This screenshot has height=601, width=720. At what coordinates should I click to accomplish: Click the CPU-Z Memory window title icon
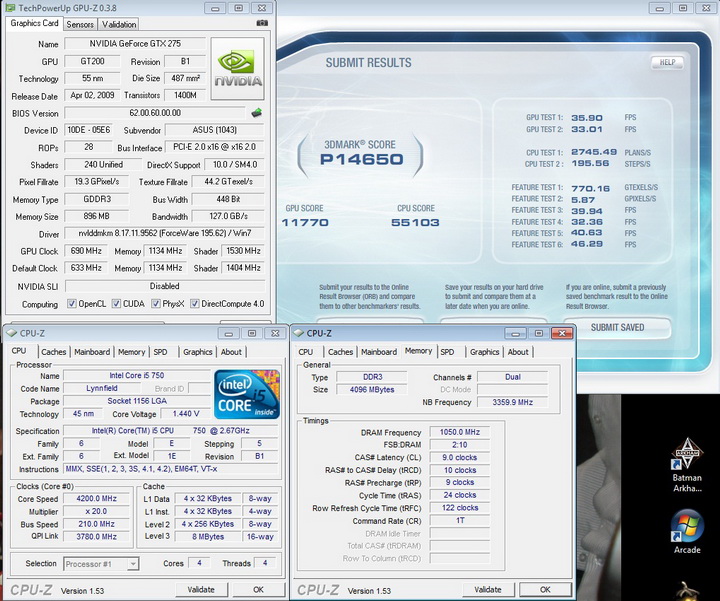tap(298, 333)
